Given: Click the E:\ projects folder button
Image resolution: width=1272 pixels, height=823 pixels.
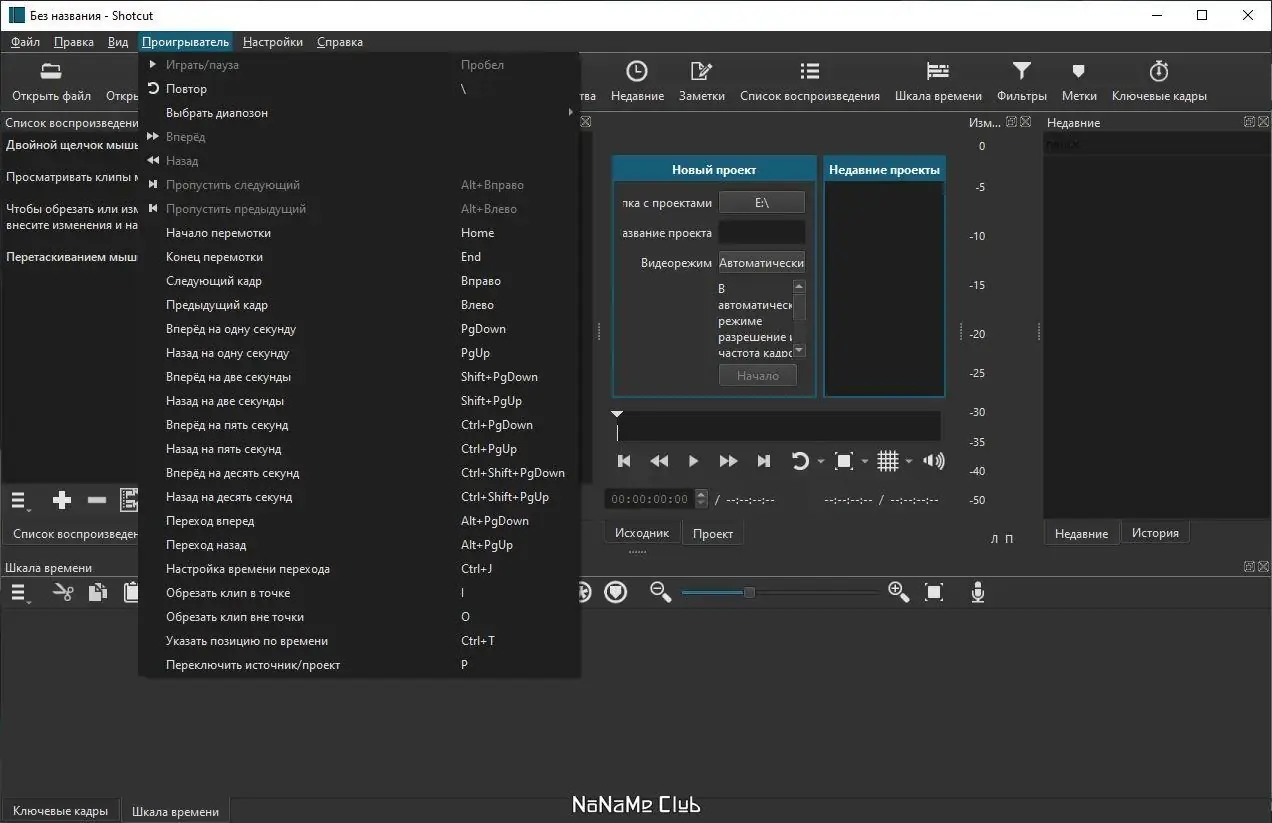Looking at the screenshot, I should click(762, 202).
